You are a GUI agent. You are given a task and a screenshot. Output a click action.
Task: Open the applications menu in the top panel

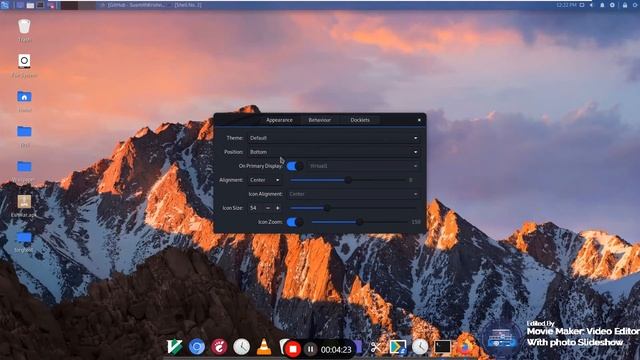4,5
